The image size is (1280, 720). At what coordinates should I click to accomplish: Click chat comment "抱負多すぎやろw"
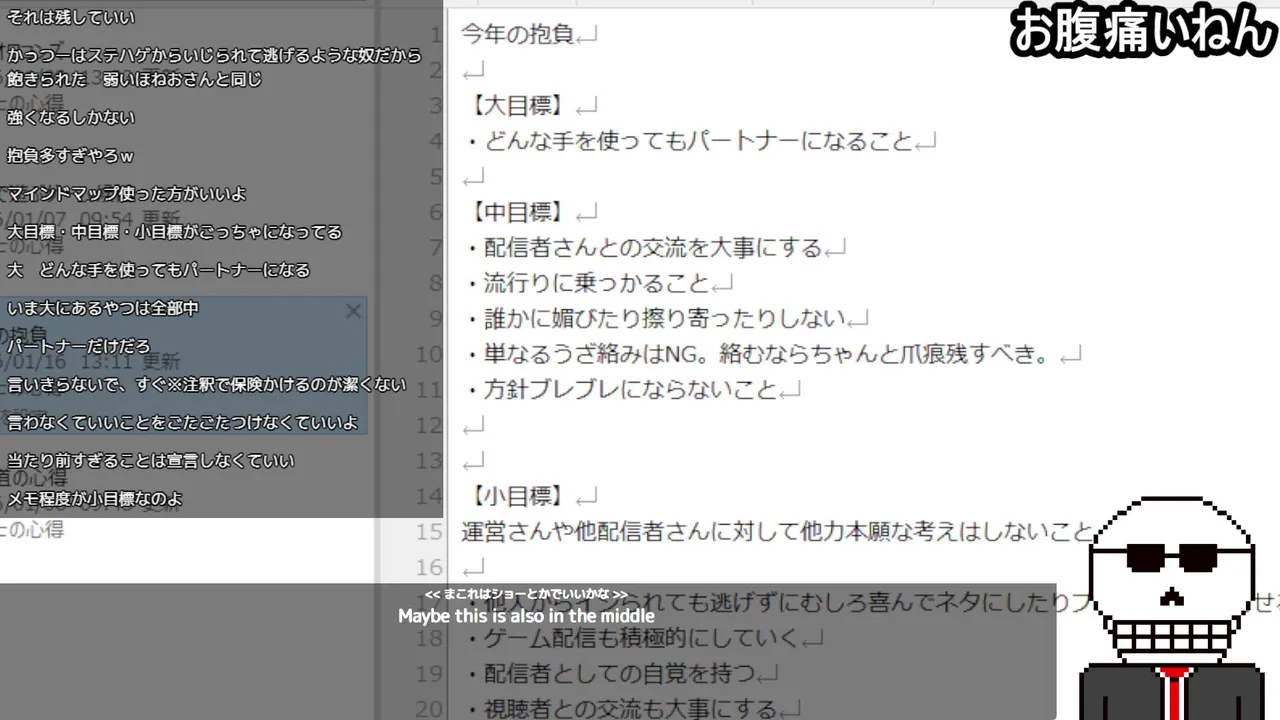(x=70, y=156)
